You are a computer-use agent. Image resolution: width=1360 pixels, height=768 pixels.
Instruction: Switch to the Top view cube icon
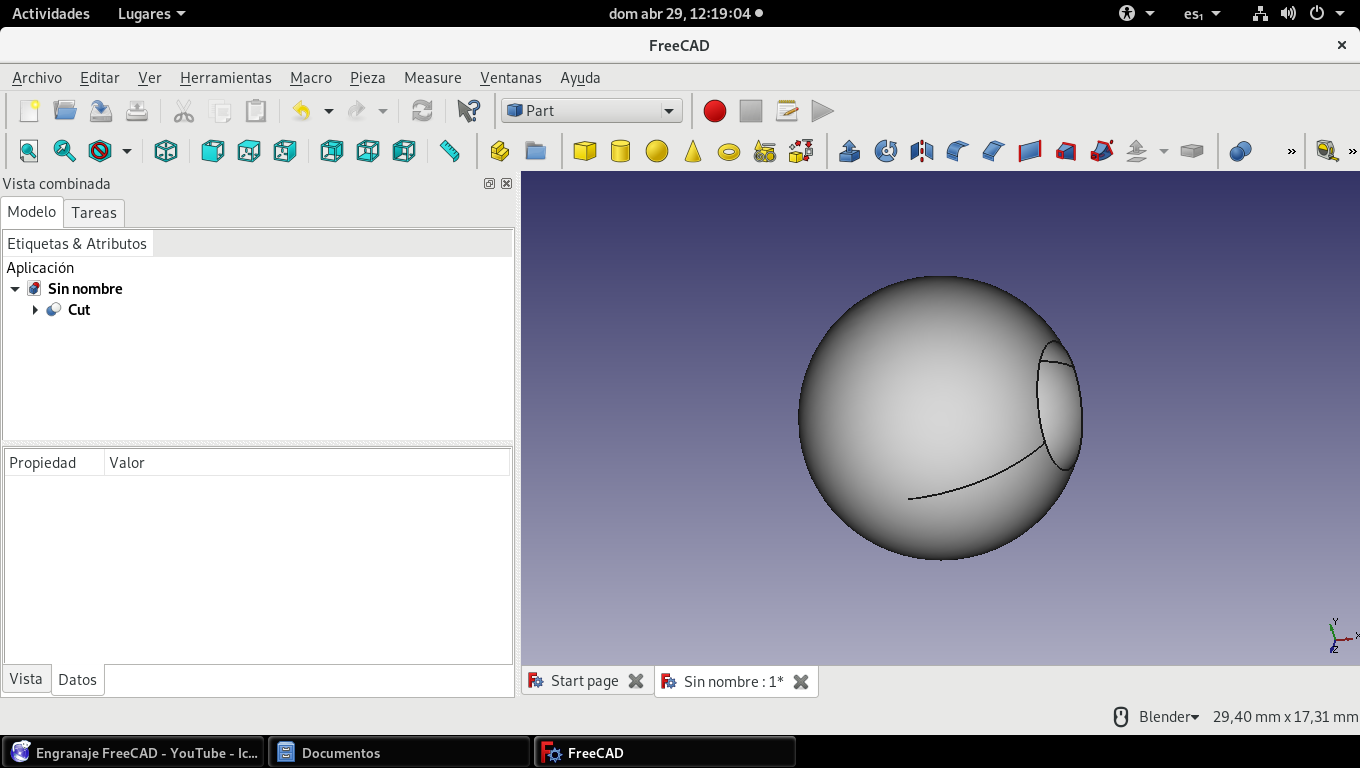tap(249, 151)
